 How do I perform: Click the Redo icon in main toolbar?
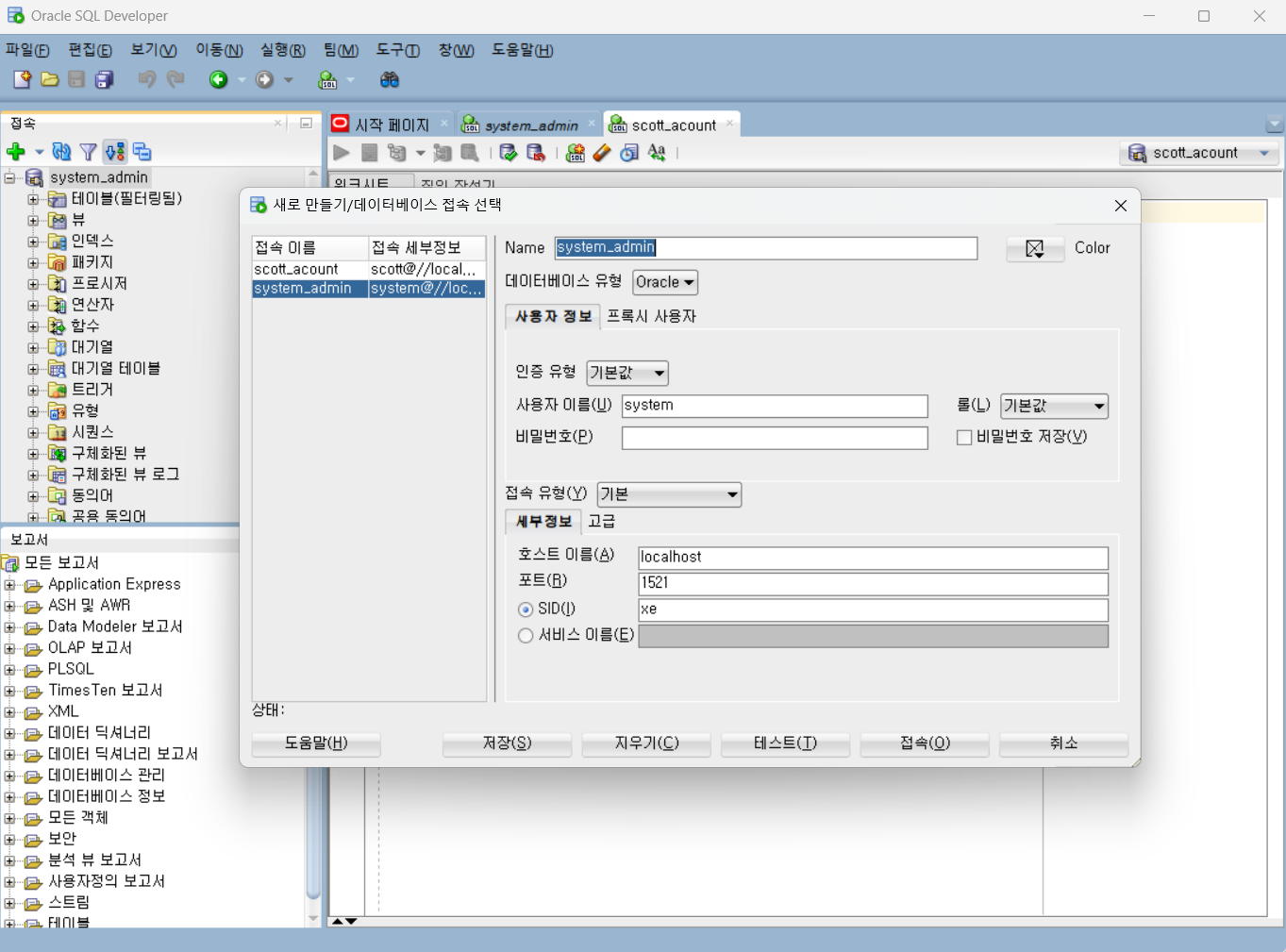(x=175, y=80)
